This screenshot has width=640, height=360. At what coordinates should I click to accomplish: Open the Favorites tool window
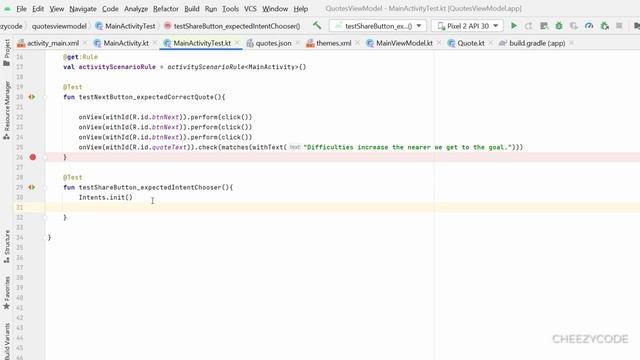click(7, 293)
